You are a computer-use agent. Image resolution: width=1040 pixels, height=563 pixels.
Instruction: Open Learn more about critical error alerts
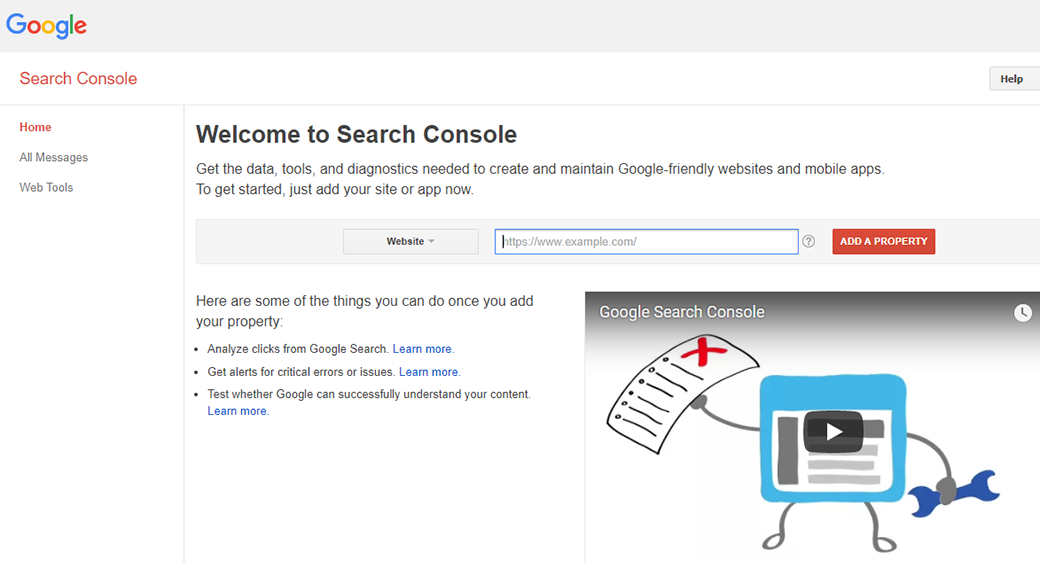point(428,372)
